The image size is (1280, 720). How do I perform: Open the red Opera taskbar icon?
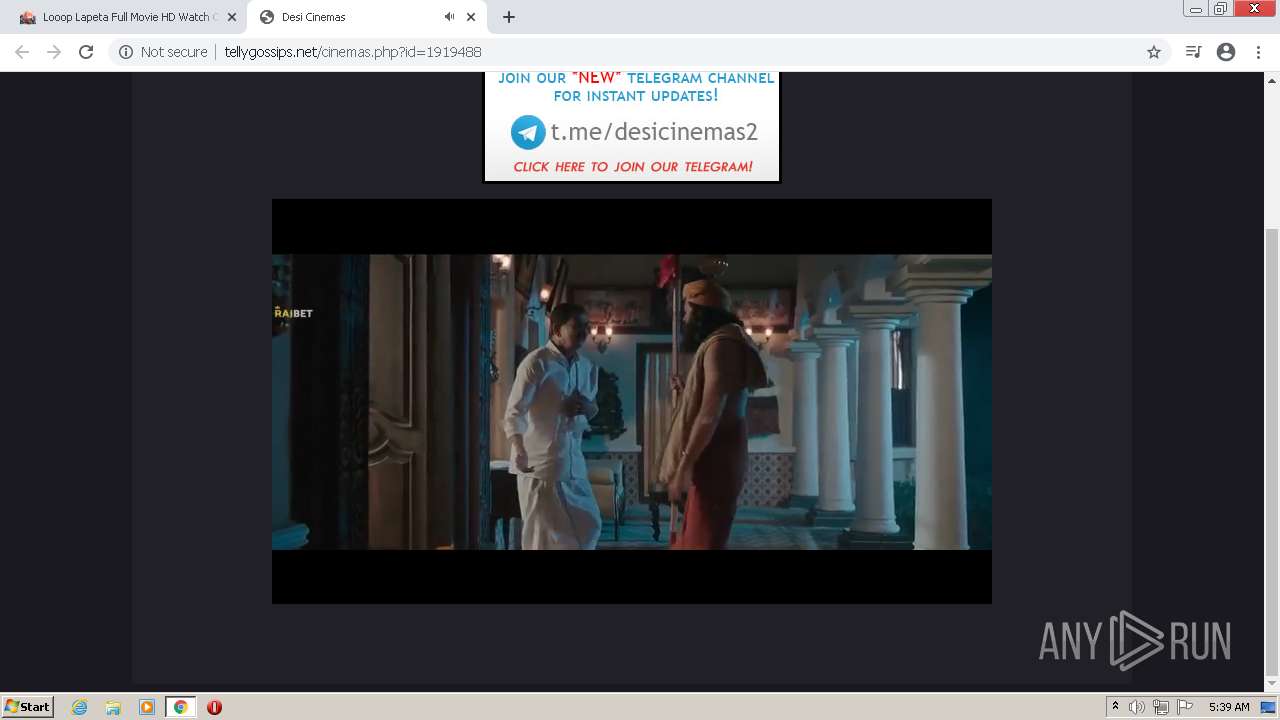coord(214,707)
